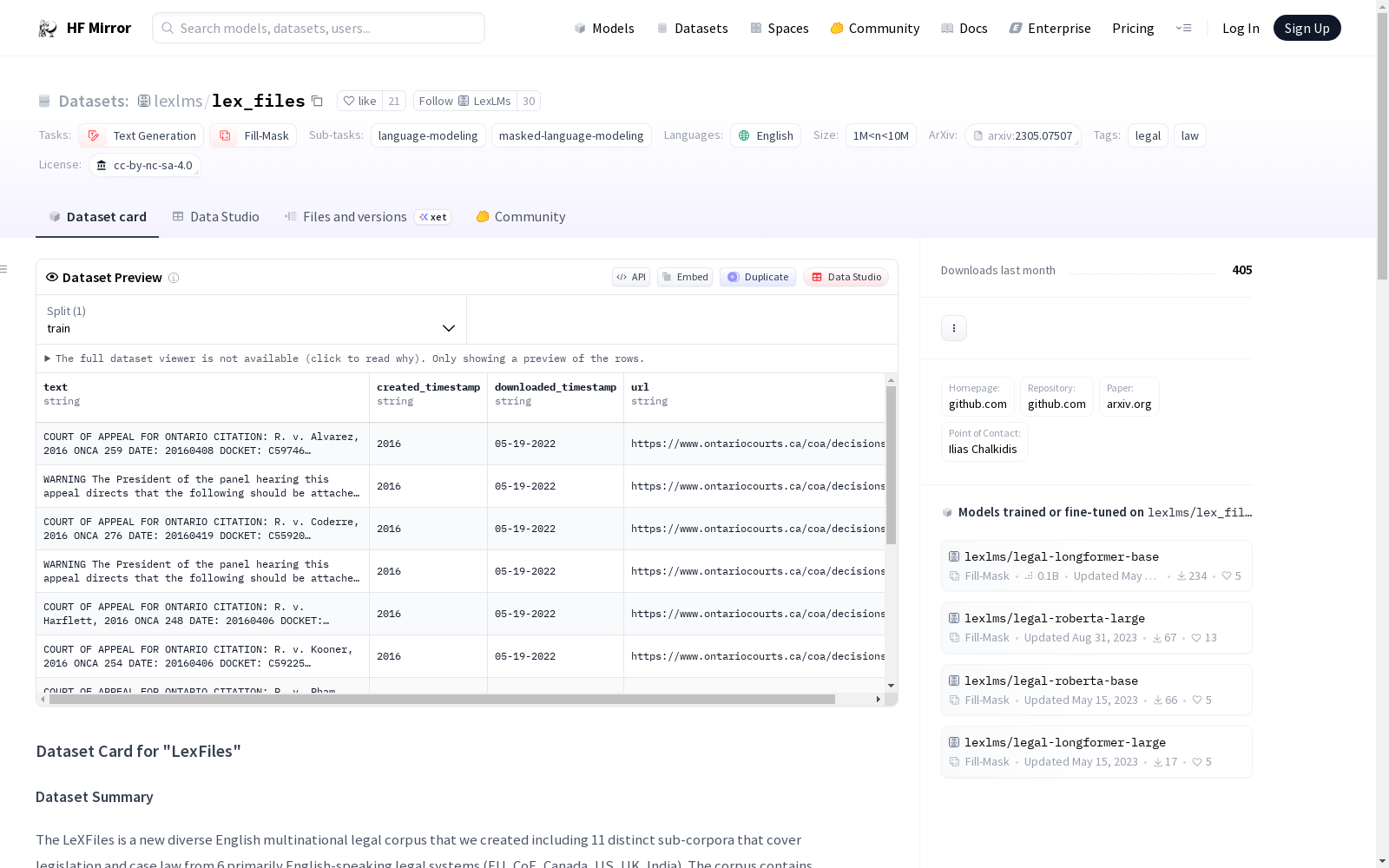The width and height of the screenshot is (1389, 868).
Task: Click the API button in Dataset Preview
Action: 631,277
